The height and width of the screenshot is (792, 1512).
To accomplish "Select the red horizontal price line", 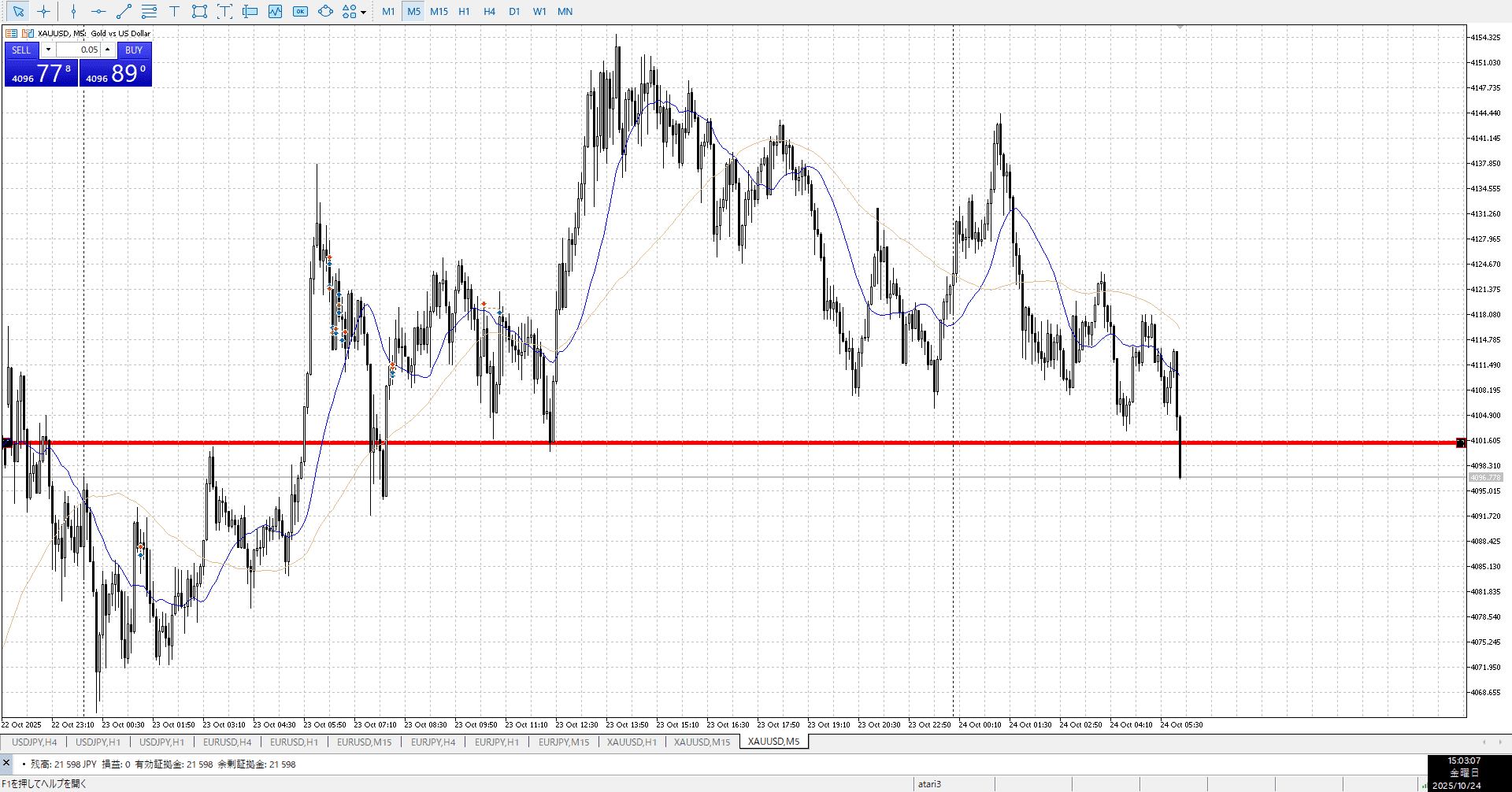I will (x=709, y=442).
